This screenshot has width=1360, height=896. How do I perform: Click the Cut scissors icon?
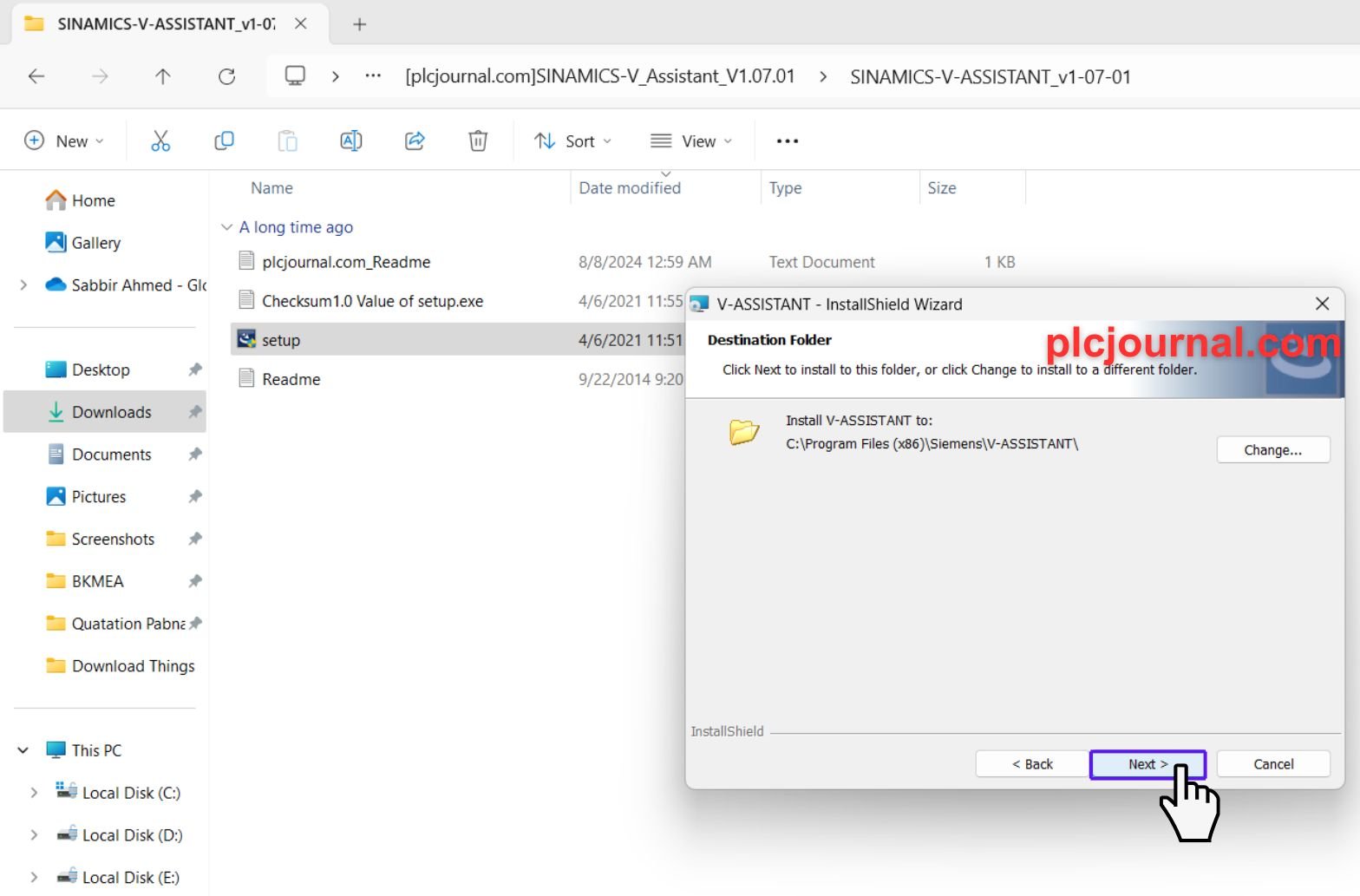(x=160, y=141)
